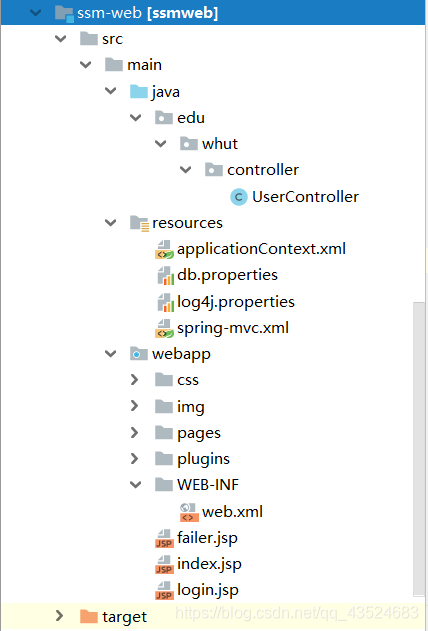Image resolution: width=428 pixels, height=631 pixels.
Task: Collapse the edu package arrow
Action: pos(136,118)
